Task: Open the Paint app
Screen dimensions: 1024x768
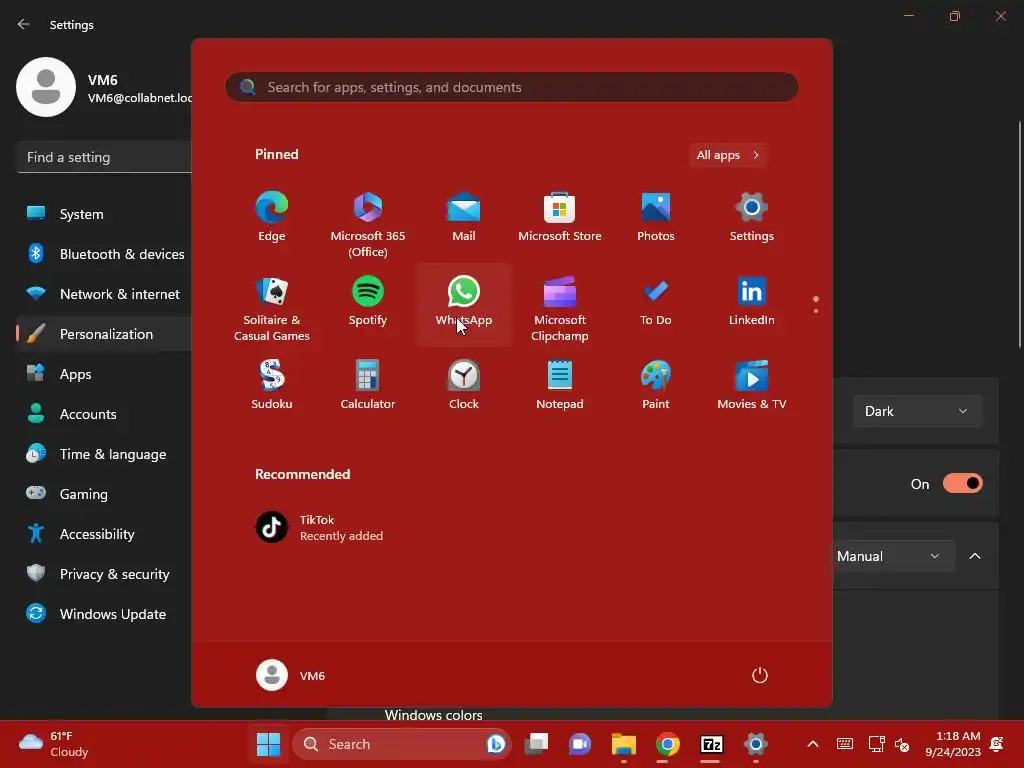Action: click(x=656, y=386)
